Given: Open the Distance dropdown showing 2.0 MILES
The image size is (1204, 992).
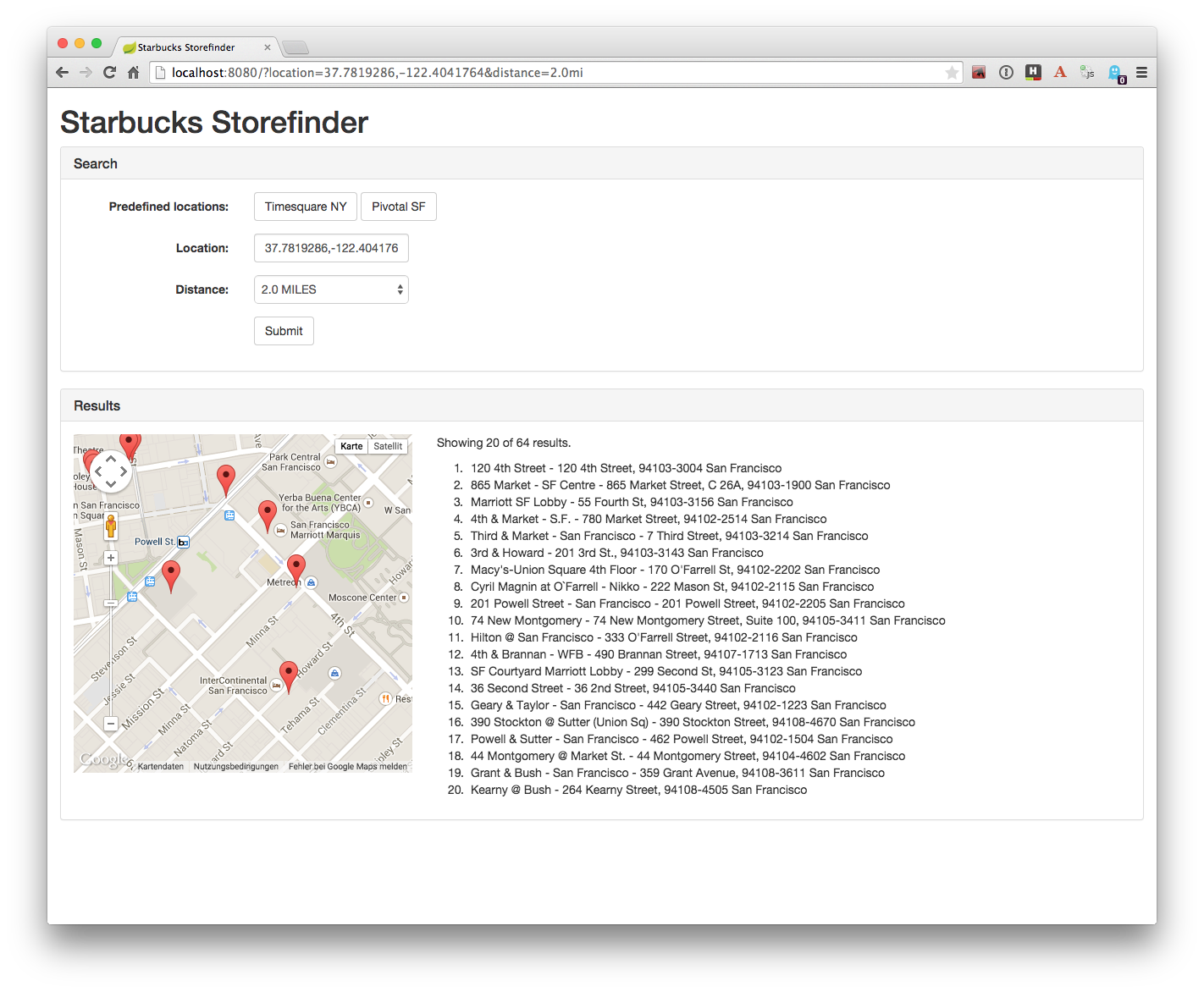Looking at the screenshot, I should 331,289.
